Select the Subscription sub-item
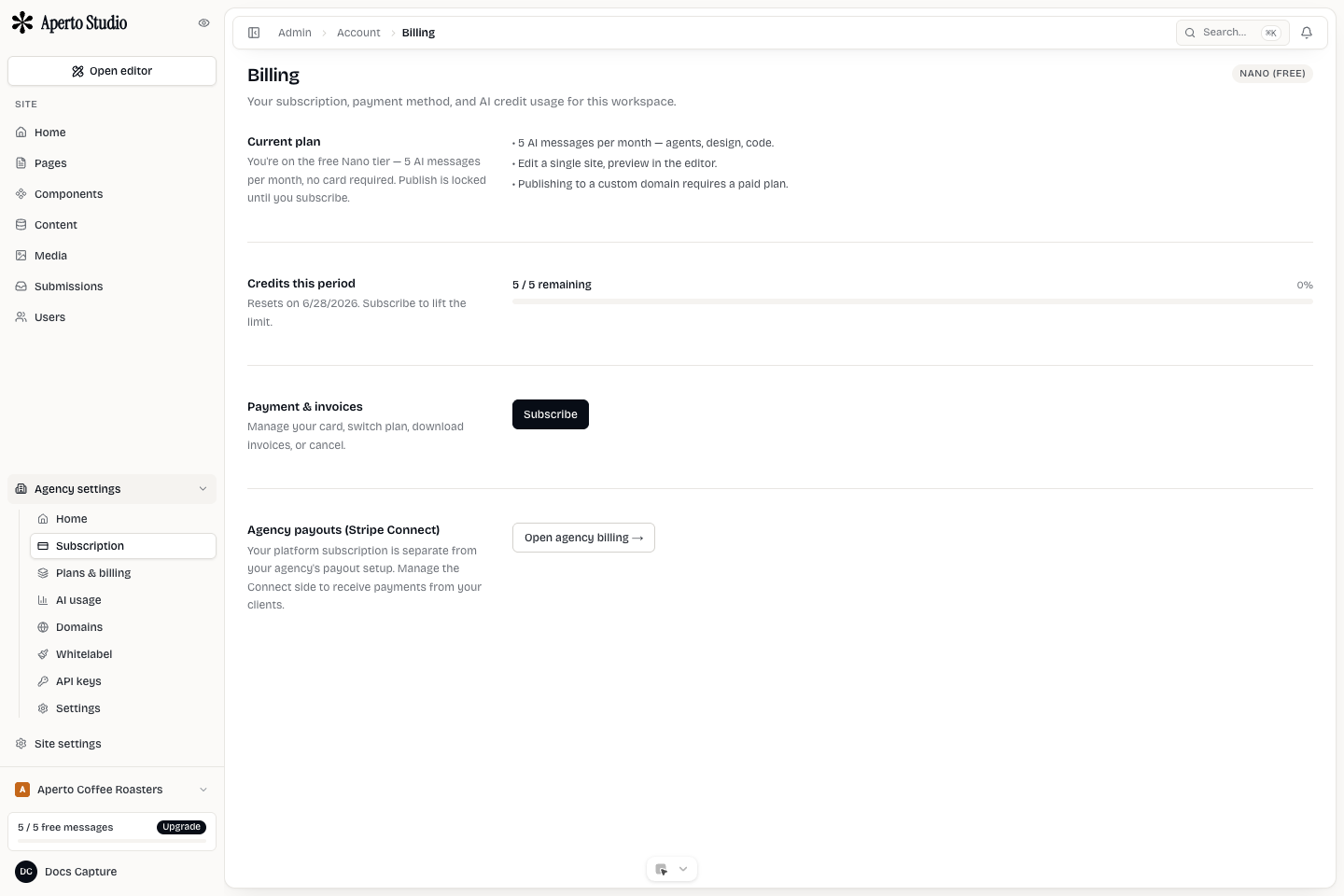The image size is (1344, 896). coord(123,546)
